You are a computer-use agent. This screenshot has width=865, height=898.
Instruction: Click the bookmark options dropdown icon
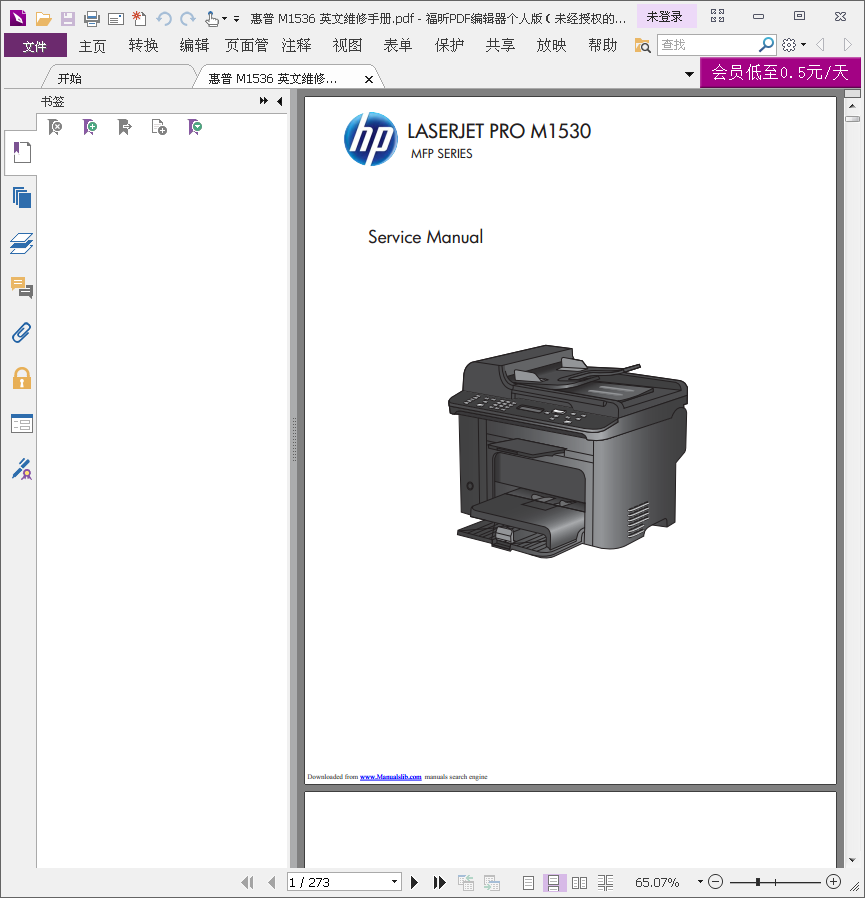point(195,127)
